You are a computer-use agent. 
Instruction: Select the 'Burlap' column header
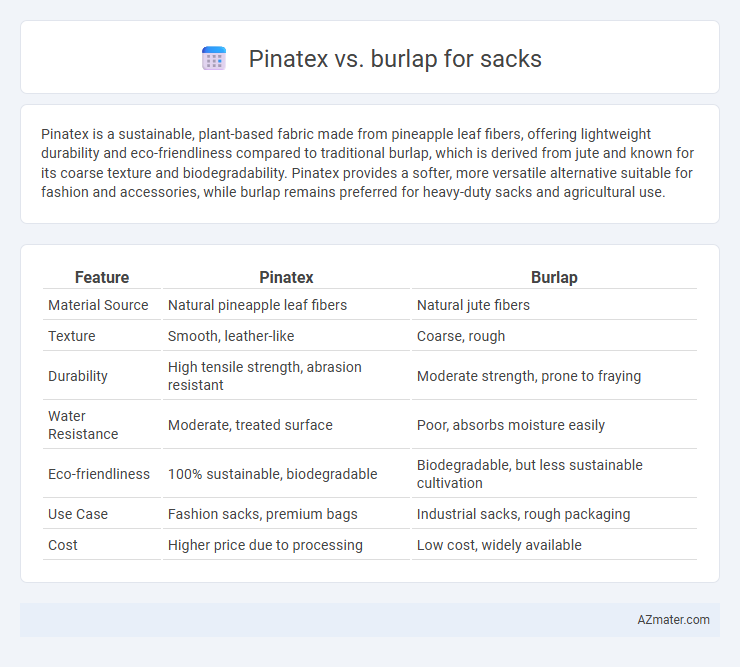(554, 277)
